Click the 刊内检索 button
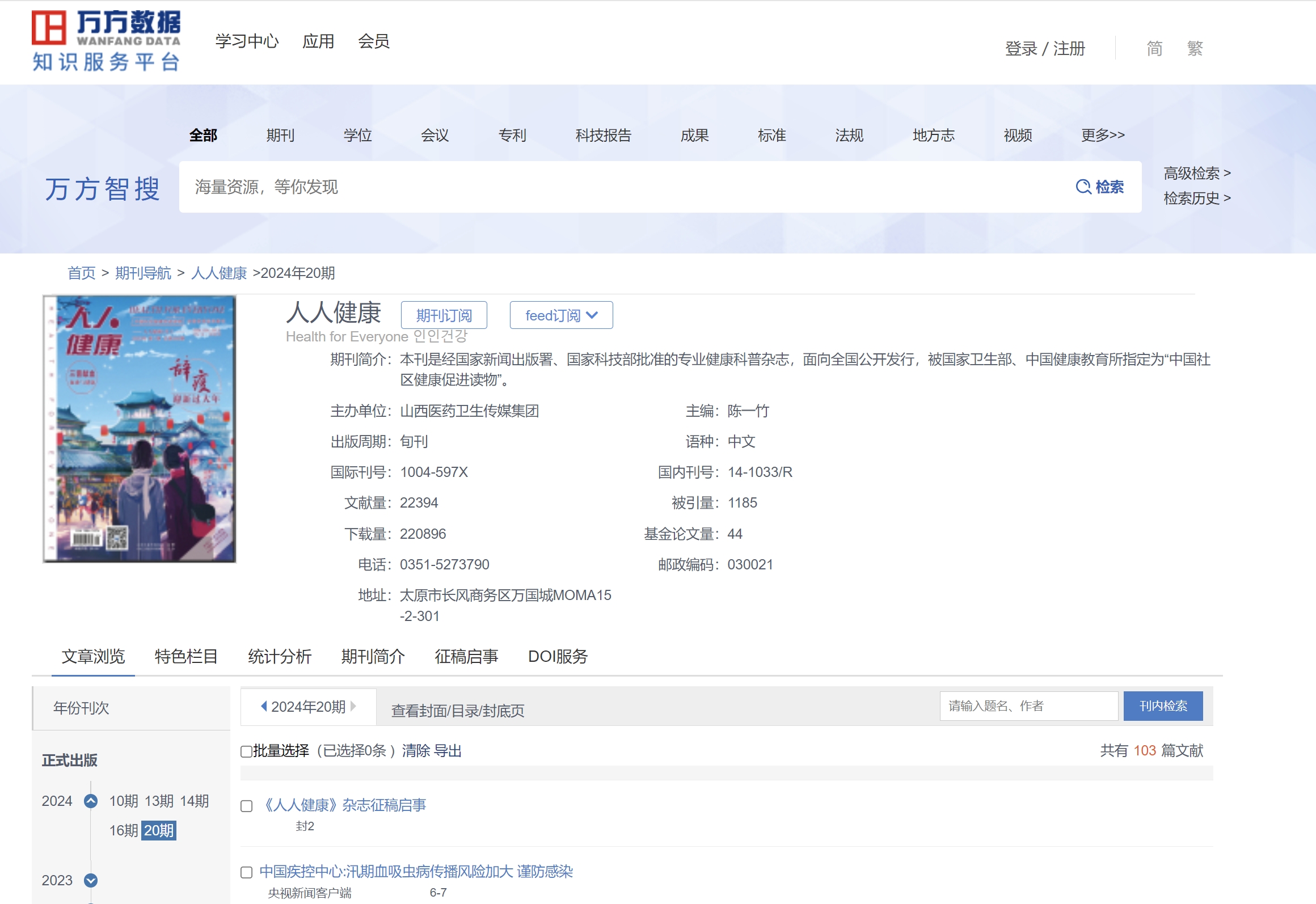The height and width of the screenshot is (904, 1316). (1163, 706)
